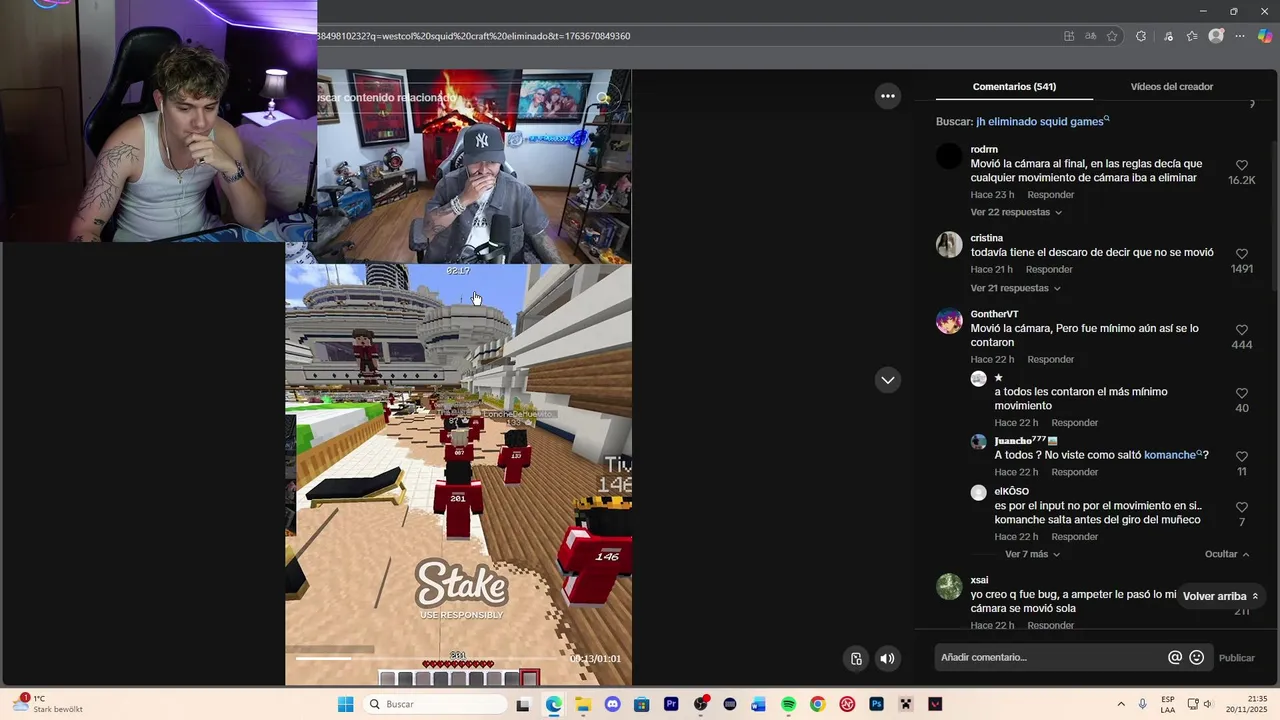Switch to the Comentarios (541) tab
Viewport: 1280px width, 720px height.
click(x=1014, y=87)
